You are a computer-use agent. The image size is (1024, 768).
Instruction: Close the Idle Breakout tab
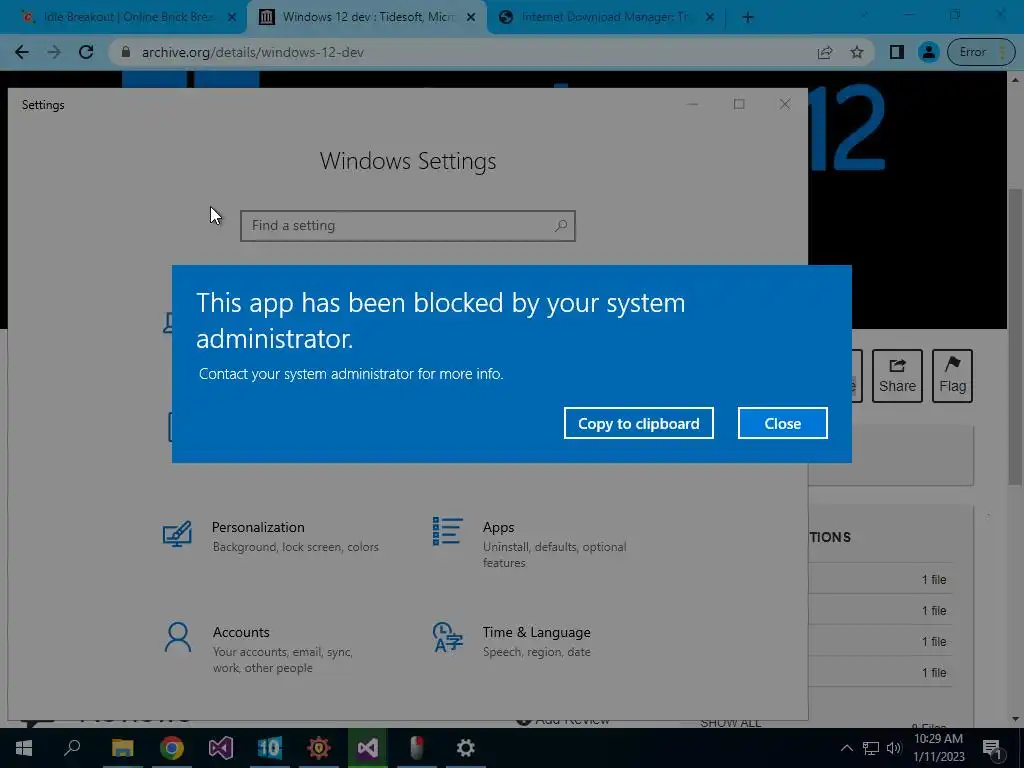[232, 18]
